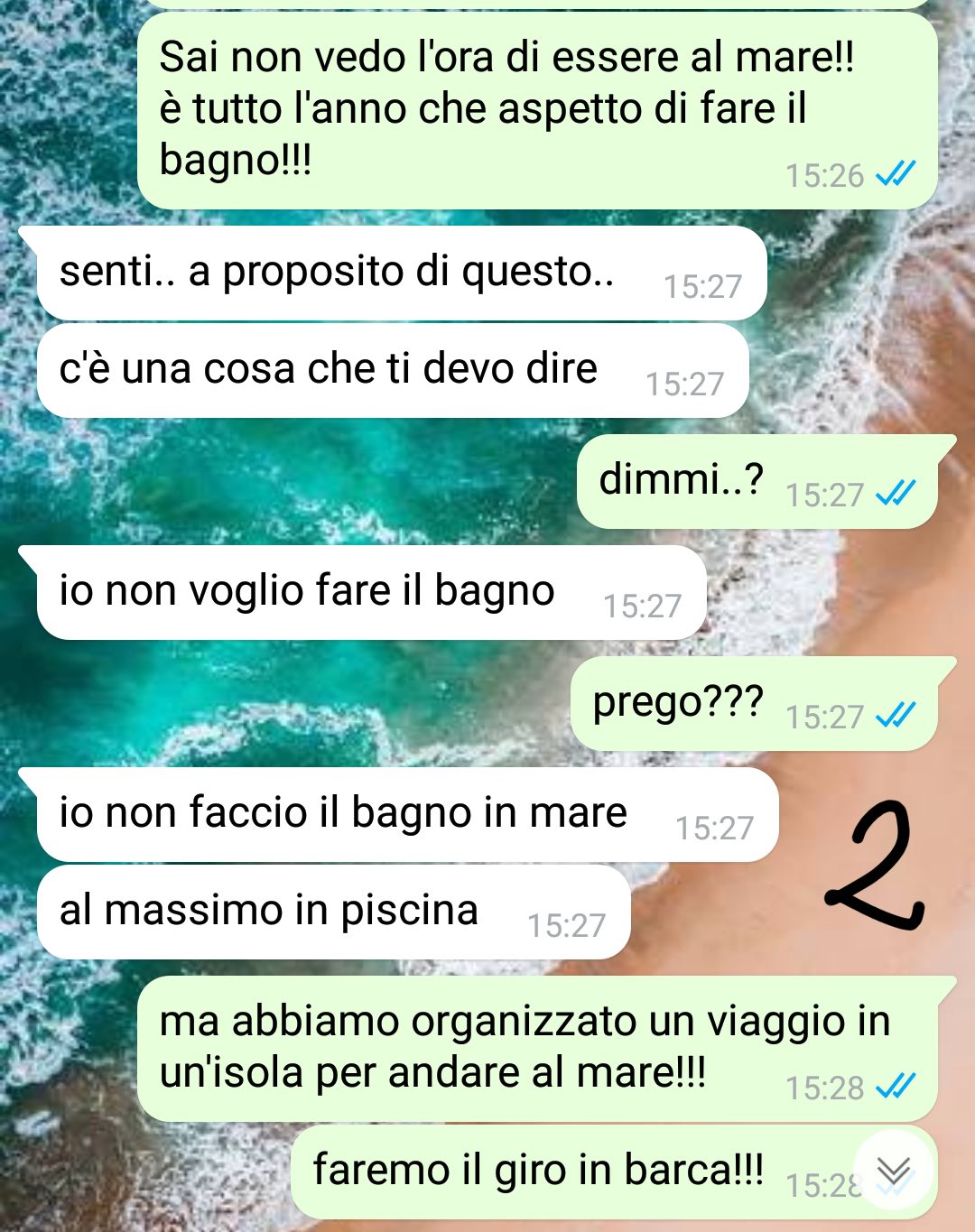Click the read checkmarks on 'dimmi..?' message
The width and height of the screenshot is (975, 1232).
[x=896, y=493]
